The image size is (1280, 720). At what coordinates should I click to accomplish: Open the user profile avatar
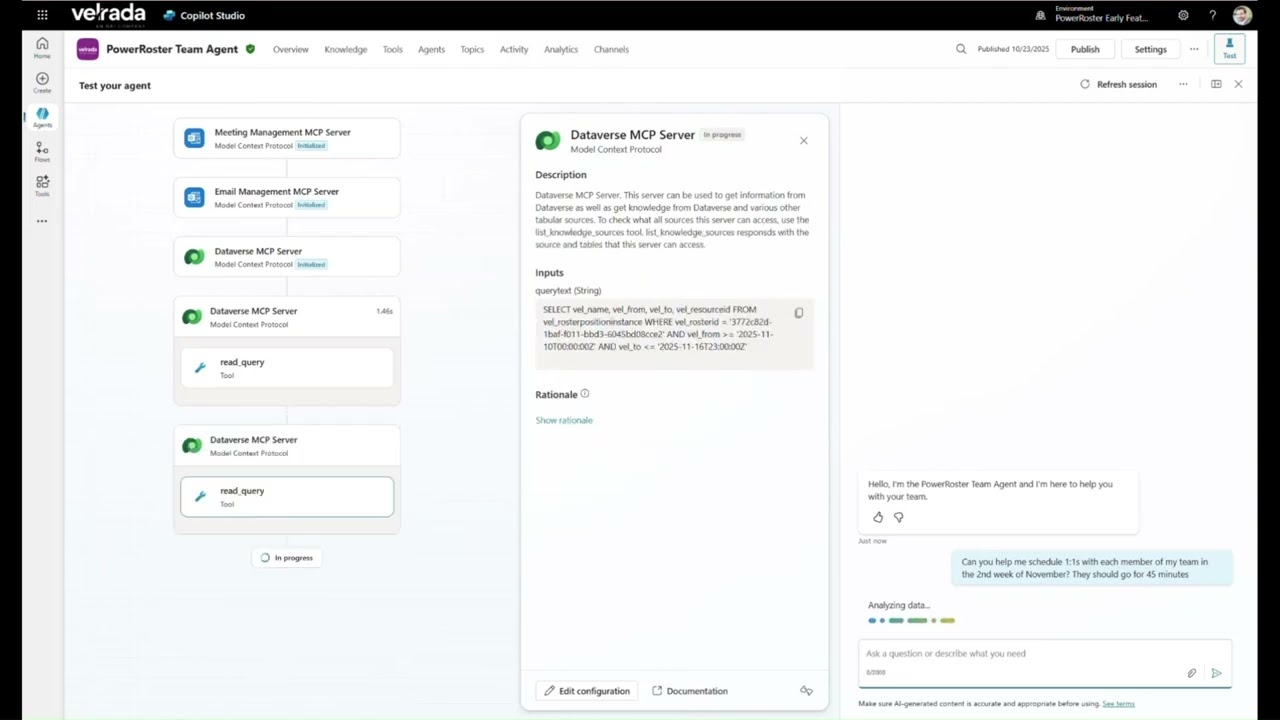click(x=1242, y=15)
